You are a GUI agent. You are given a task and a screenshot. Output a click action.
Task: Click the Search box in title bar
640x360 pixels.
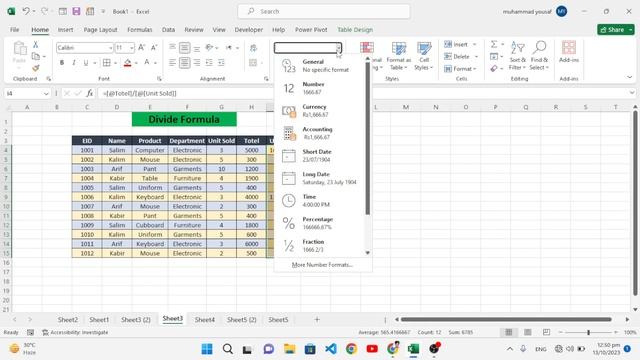coord(324,11)
